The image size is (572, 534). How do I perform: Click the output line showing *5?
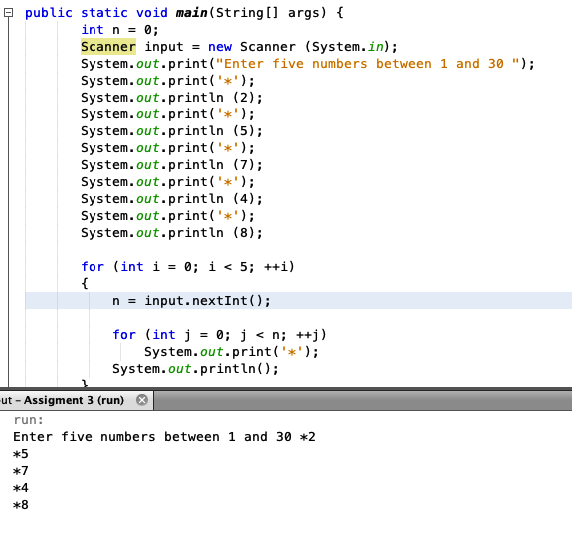[20, 454]
